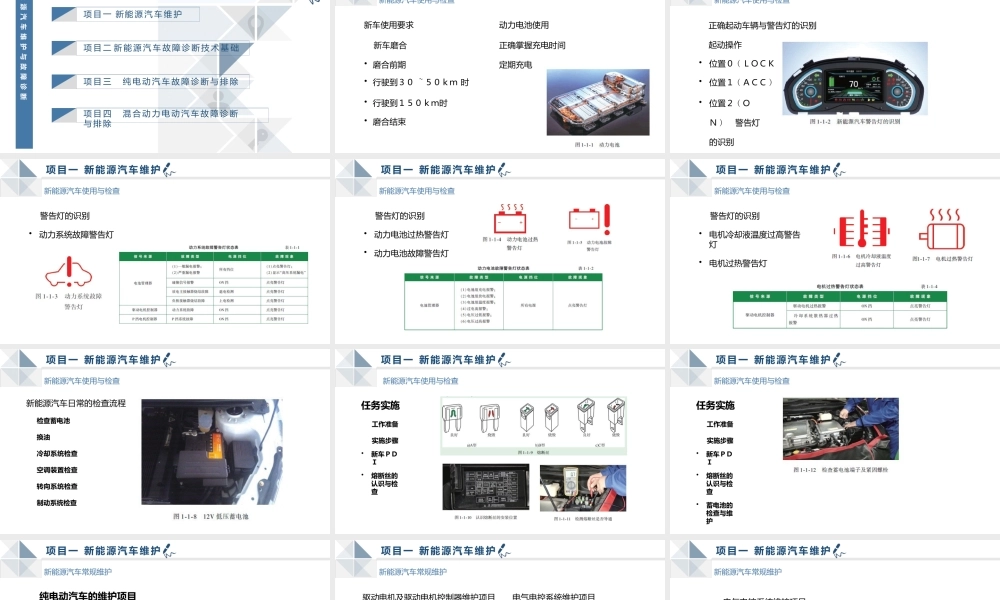
Task: Click the instrument cluster dashboard image
Action: coord(855,78)
